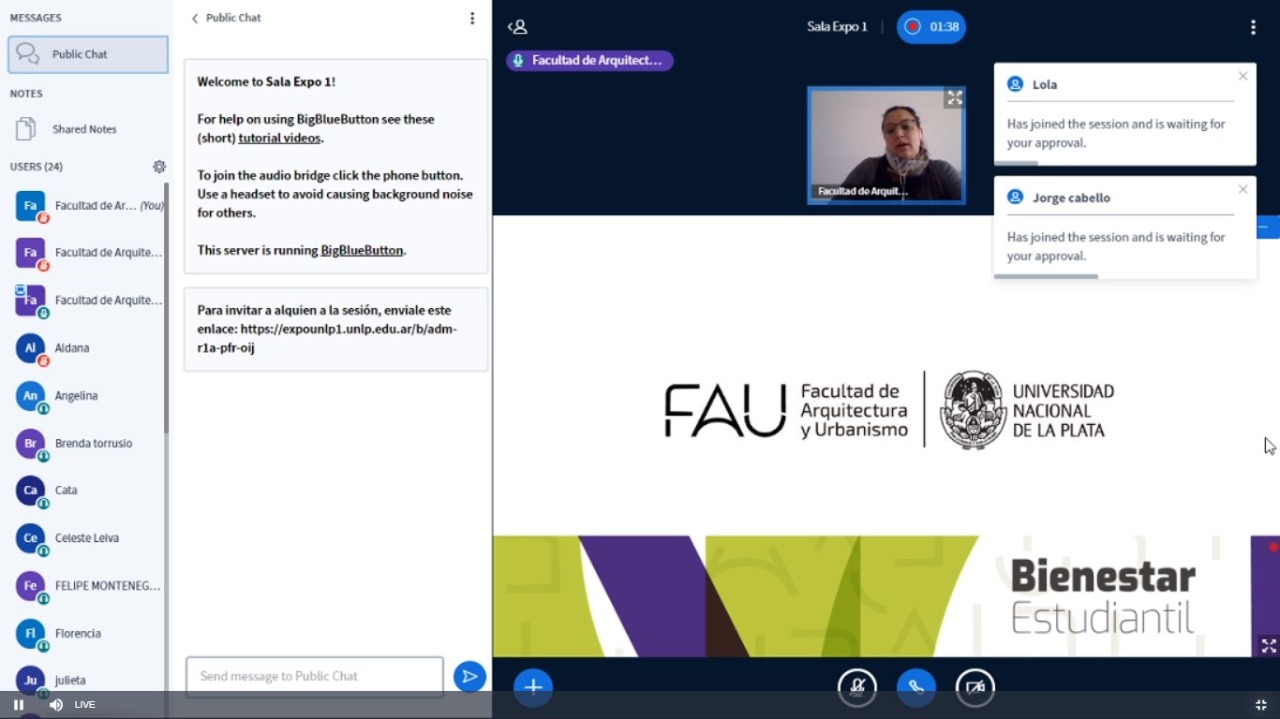This screenshot has width=1280, height=719.
Task: Mute the microphone in the bottom toolbar
Action: tap(857, 687)
